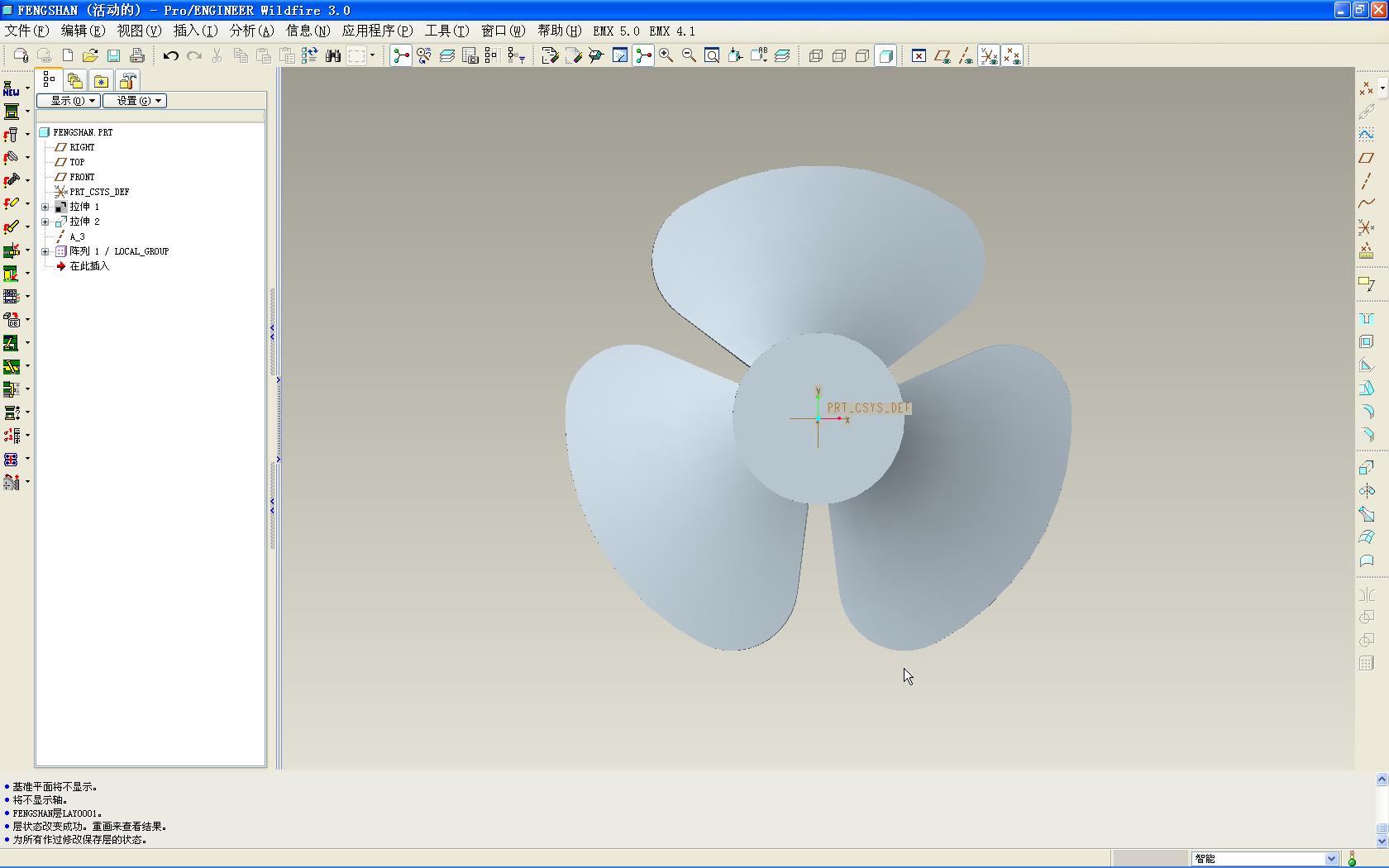Viewport: 1389px width, 868px height.
Task: Switch to the connections tab with hammer icon
Action: [127, 80]
